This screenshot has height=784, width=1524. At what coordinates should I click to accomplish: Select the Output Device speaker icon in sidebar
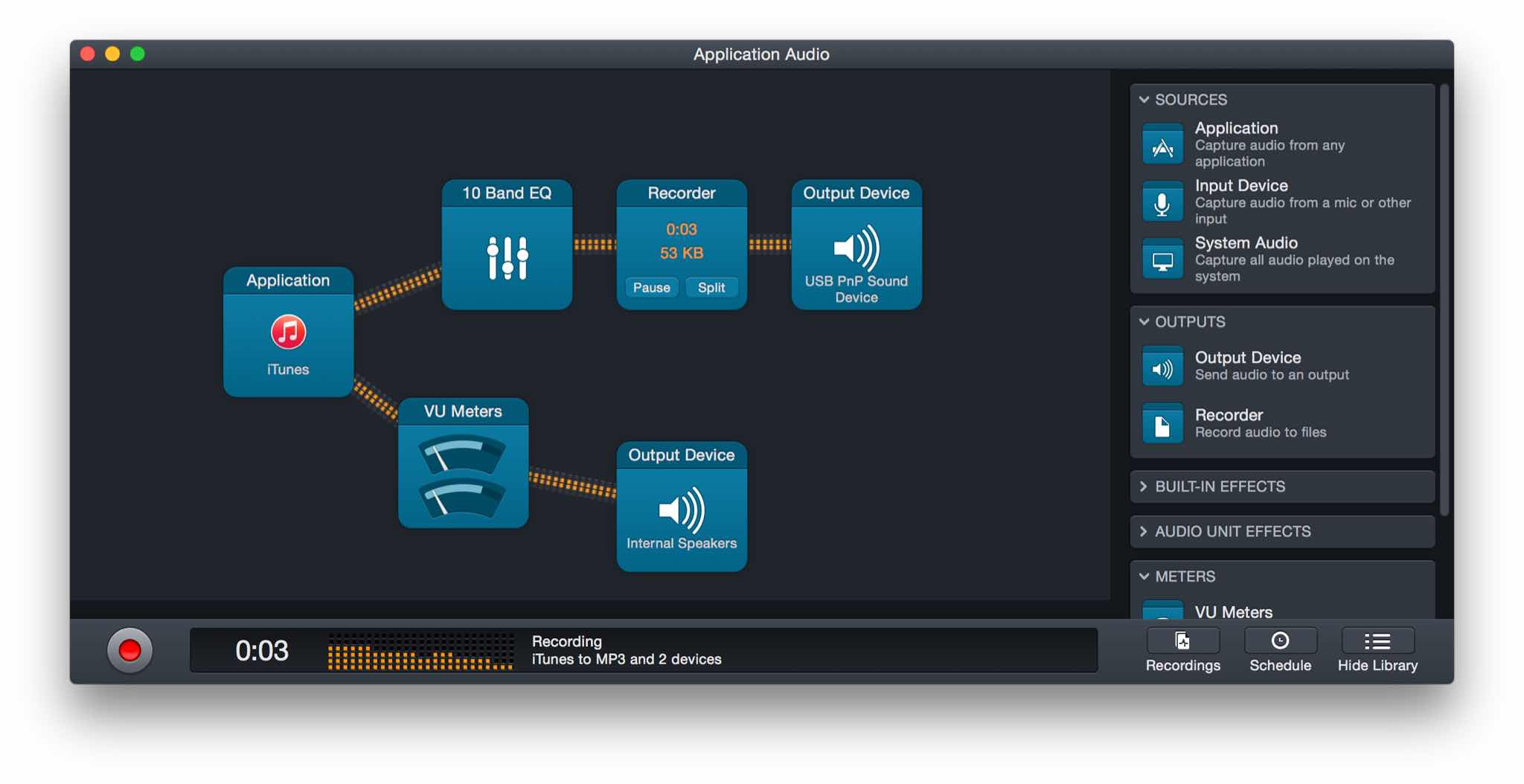[x=1163, y=366]
